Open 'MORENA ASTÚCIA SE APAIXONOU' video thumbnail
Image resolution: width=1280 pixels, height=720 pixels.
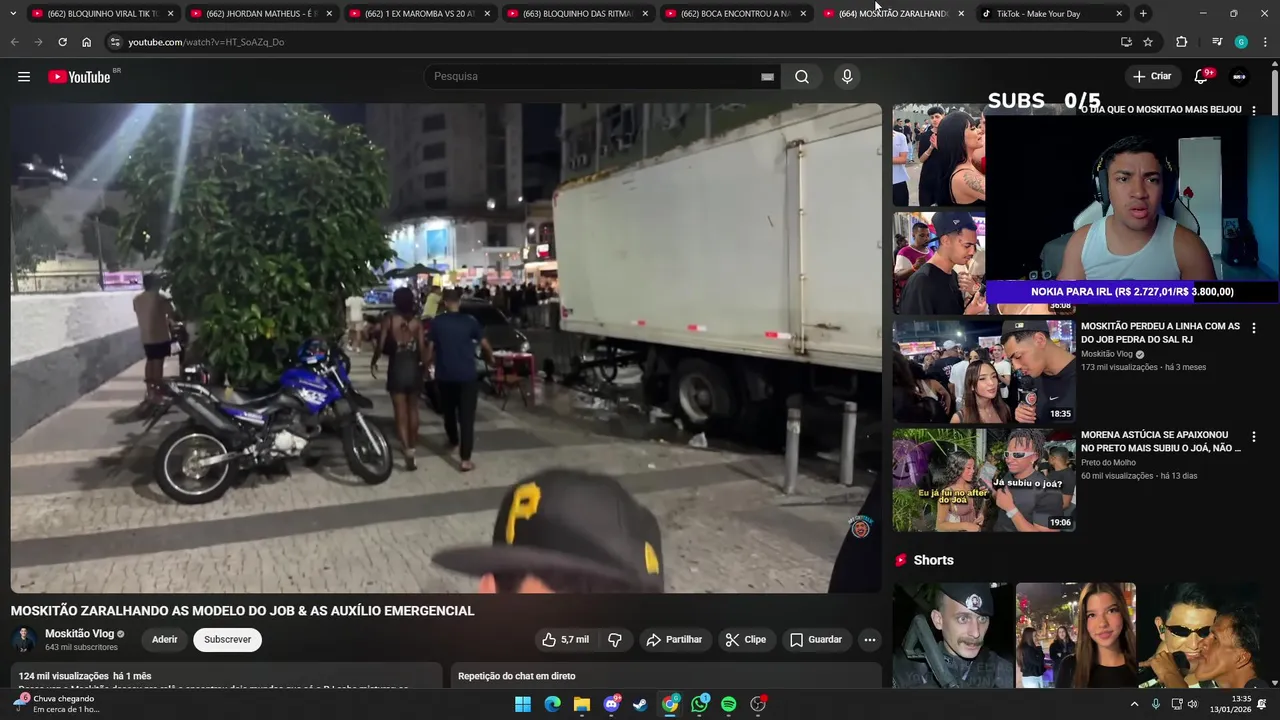(984, 480)
